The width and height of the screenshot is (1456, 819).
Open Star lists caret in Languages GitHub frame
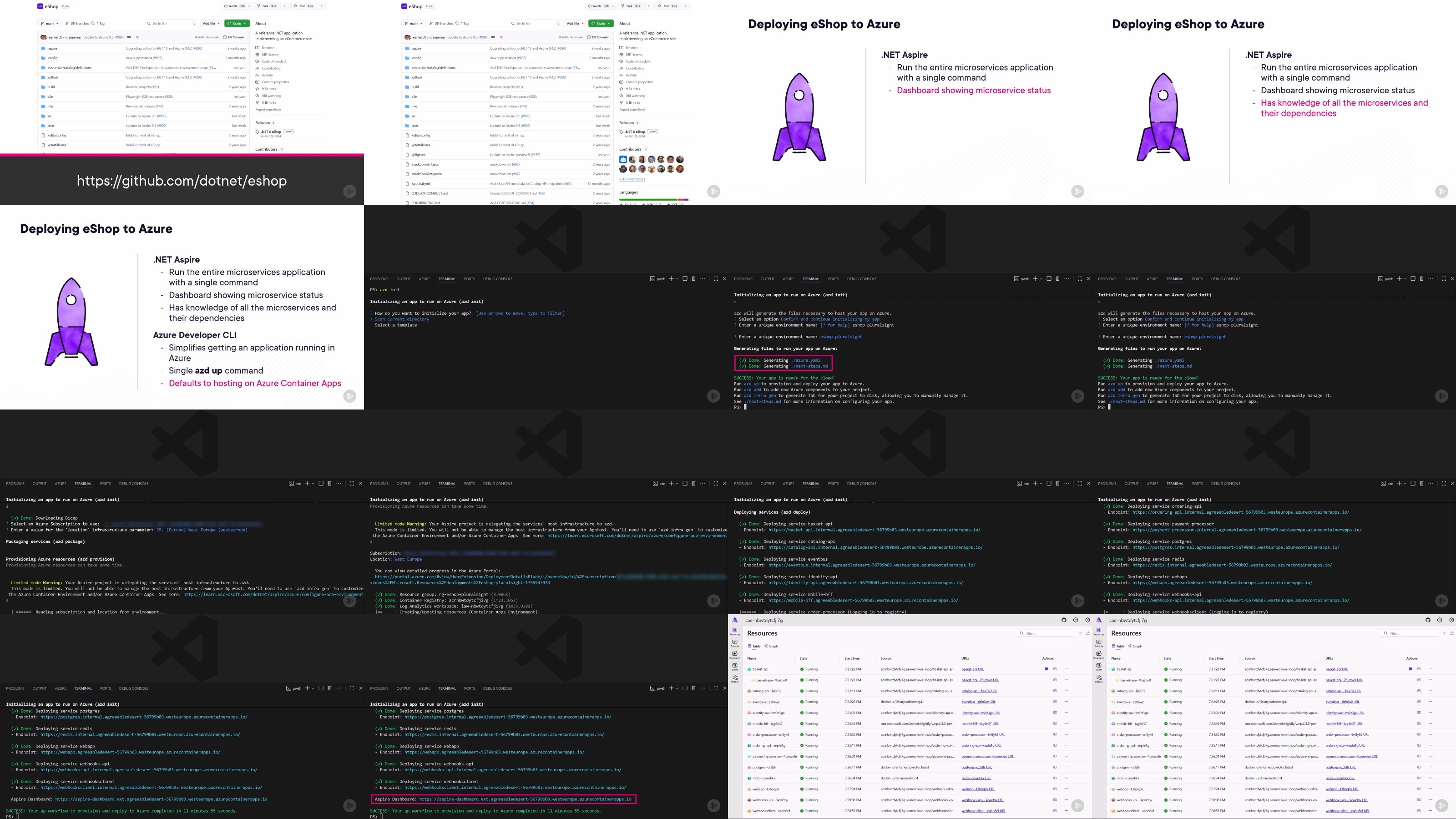[686, 6]
